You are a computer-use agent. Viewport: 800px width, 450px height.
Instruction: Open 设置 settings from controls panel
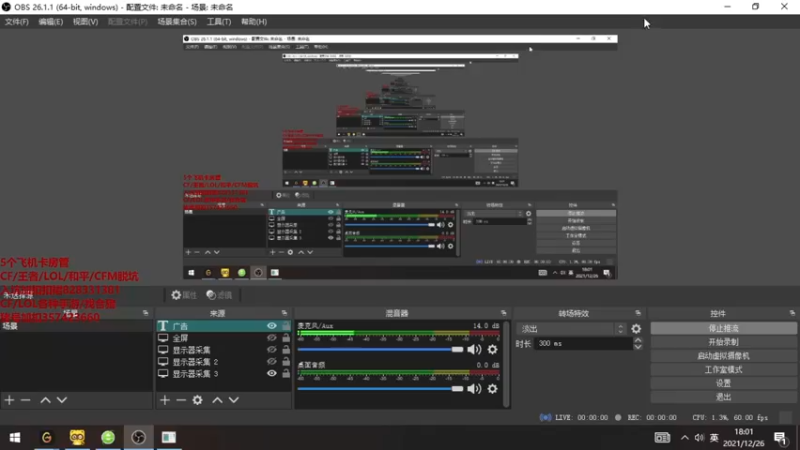pos(723,383)
